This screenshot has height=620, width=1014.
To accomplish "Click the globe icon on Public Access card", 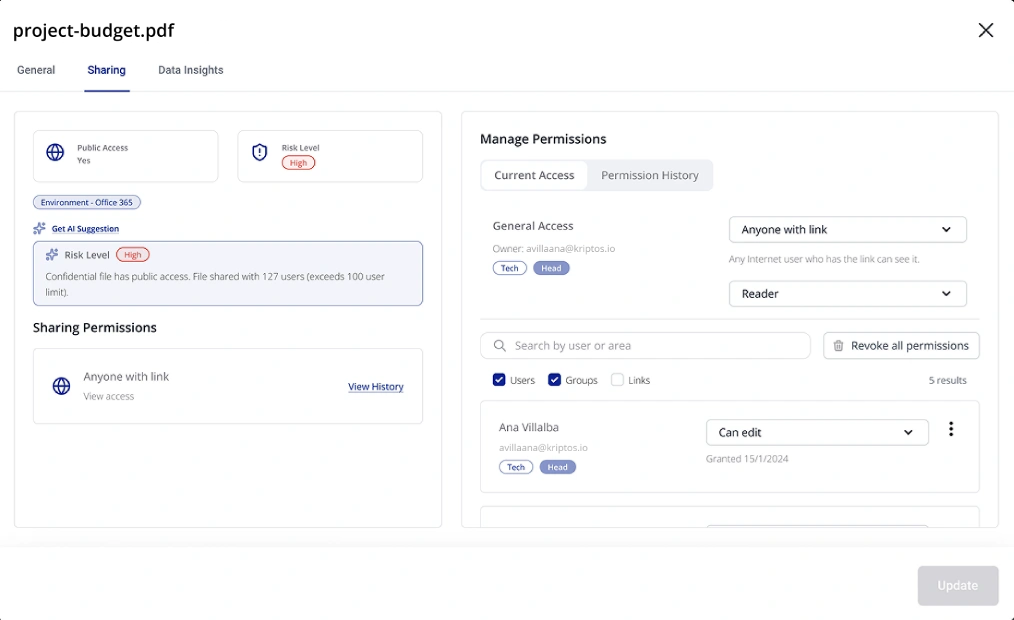I will pyautogui.click(x=54, y=151).
